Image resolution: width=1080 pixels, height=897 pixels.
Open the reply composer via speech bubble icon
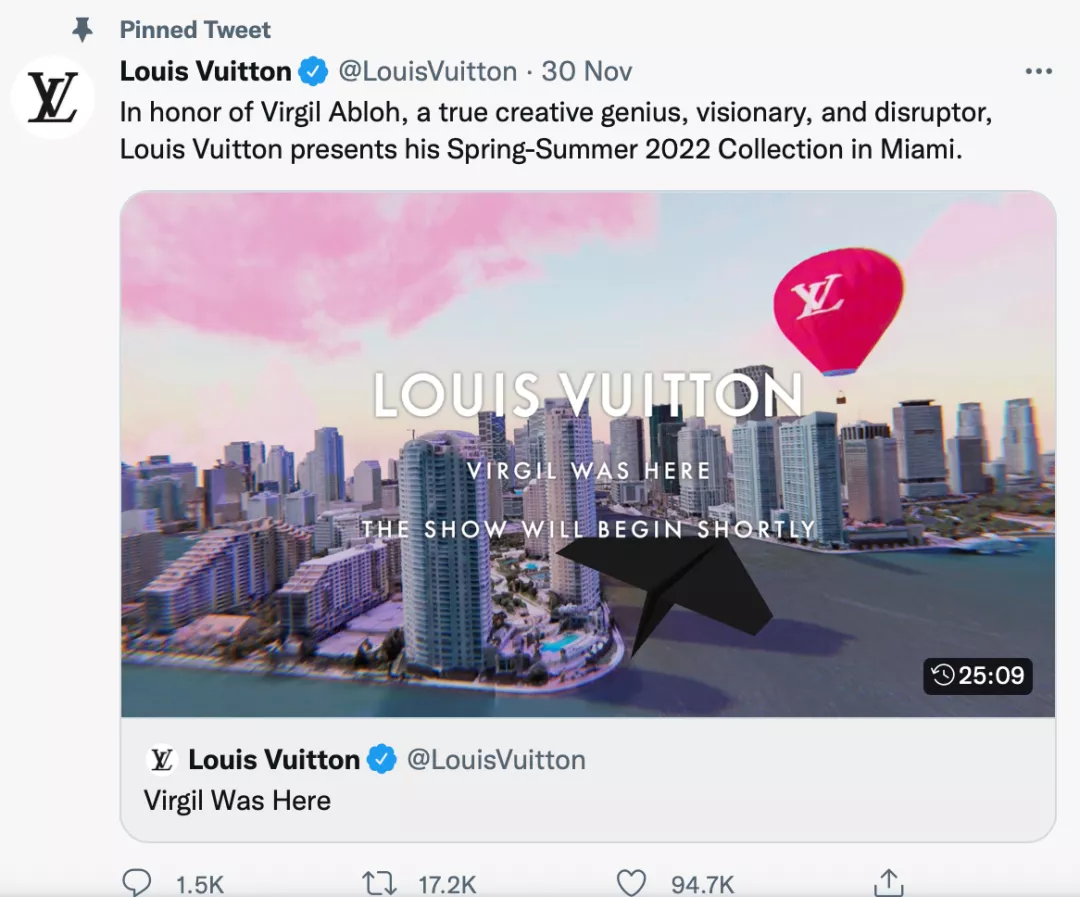click(137, 881)
